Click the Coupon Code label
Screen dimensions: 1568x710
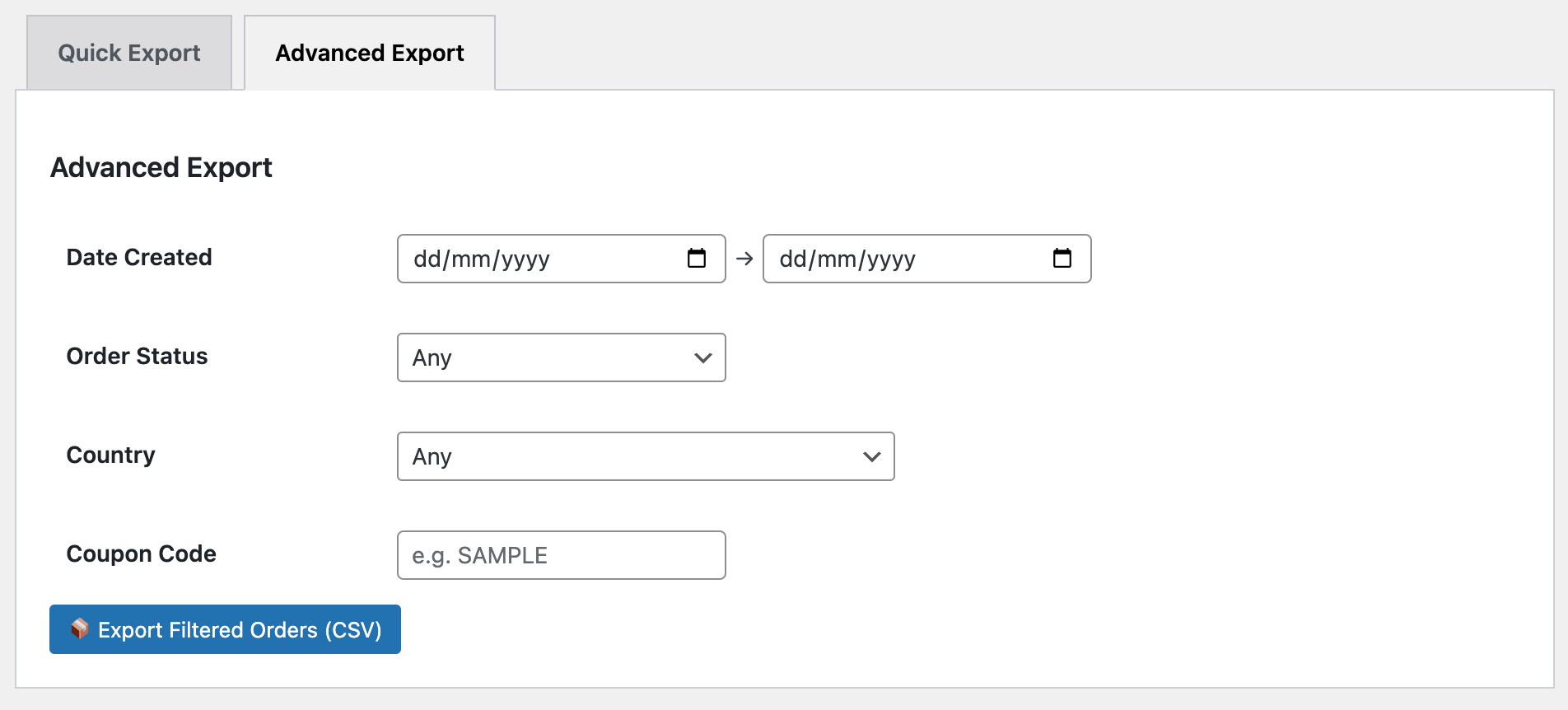pyautogui.click(x=141, y=554)
